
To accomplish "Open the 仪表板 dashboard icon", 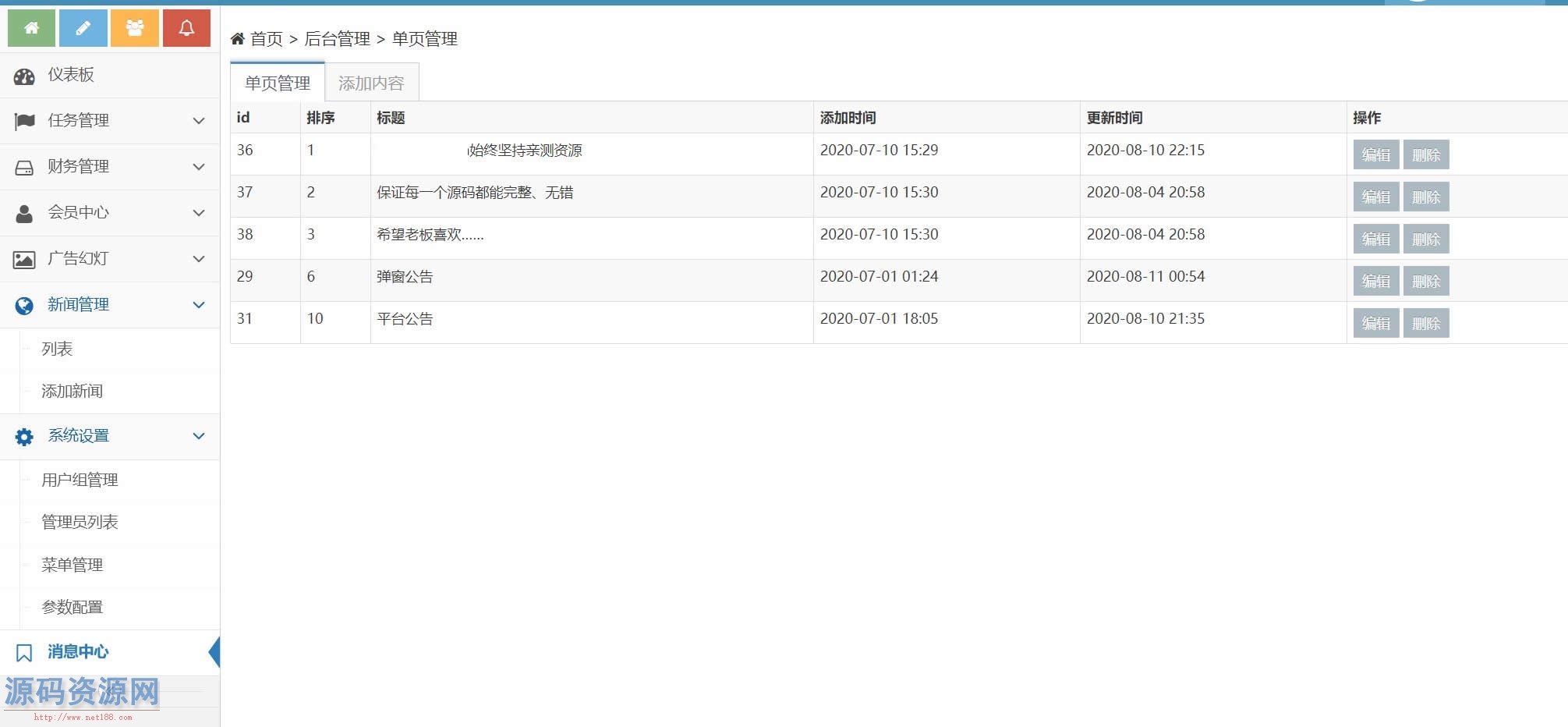I will pyautogui.click(x=24, y=76).
